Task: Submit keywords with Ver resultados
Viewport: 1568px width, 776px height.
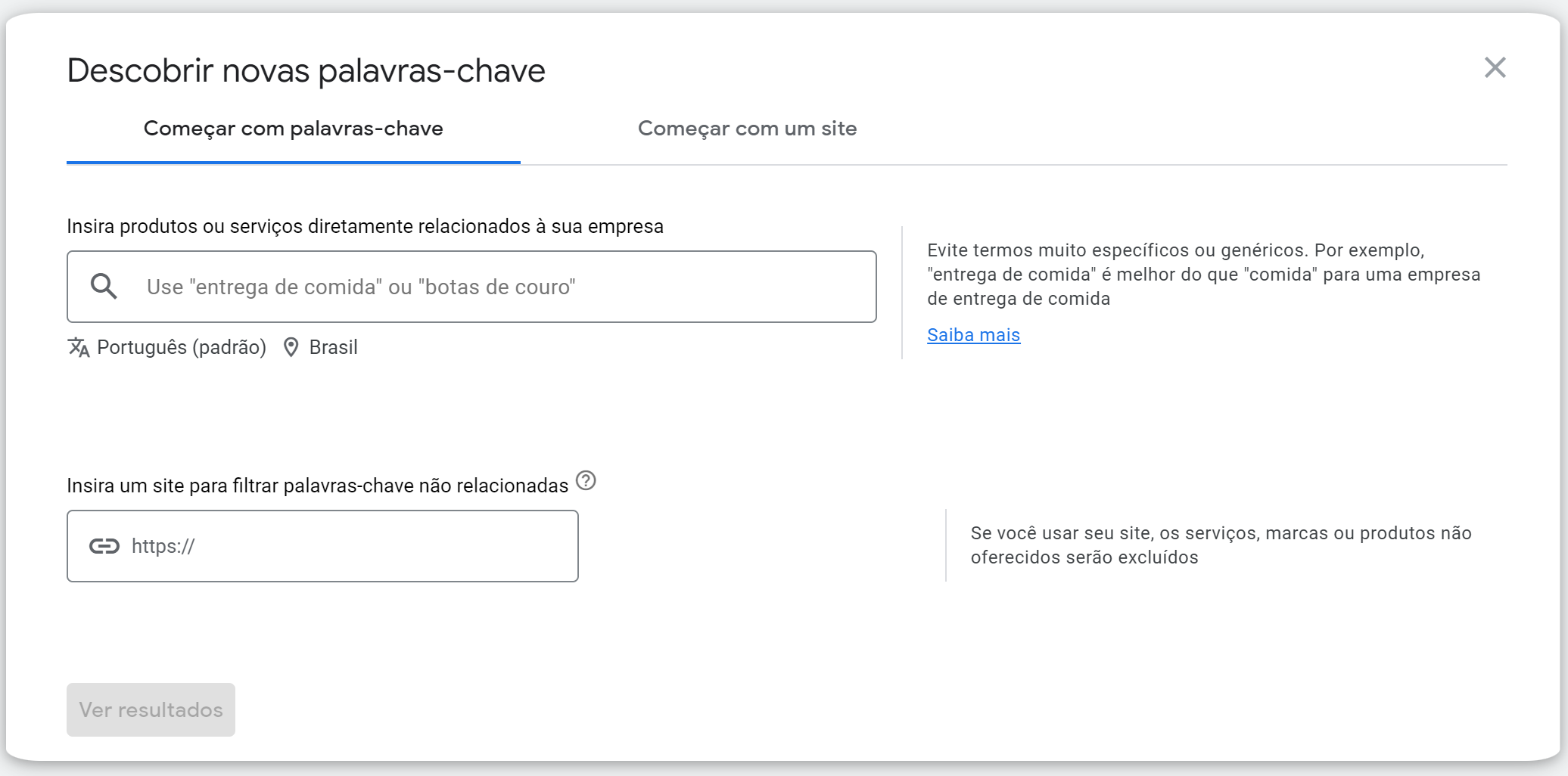Action: click(151, 709)
